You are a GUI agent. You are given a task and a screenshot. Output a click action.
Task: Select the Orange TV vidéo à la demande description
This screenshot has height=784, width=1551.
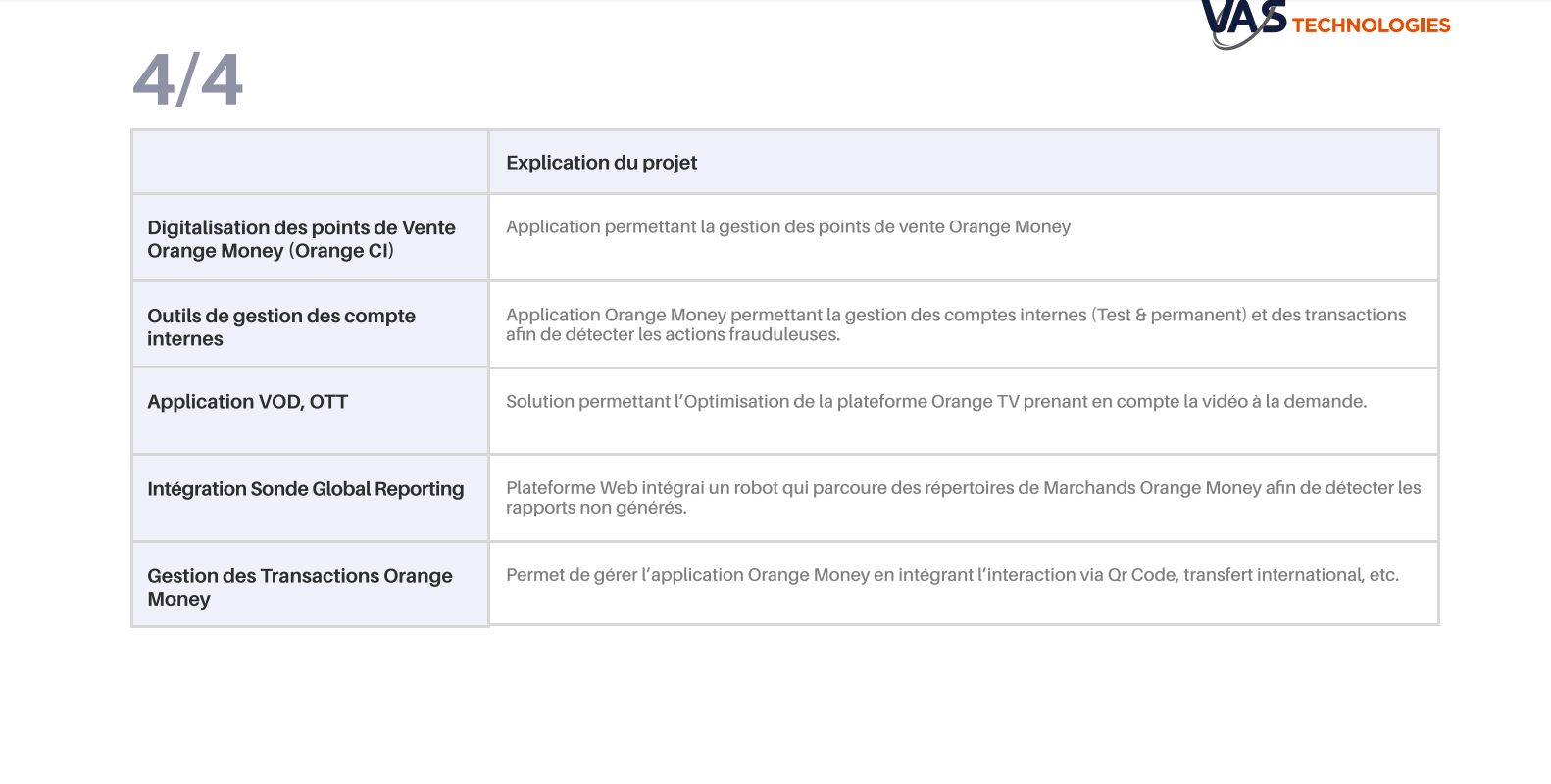click(936, 402)
